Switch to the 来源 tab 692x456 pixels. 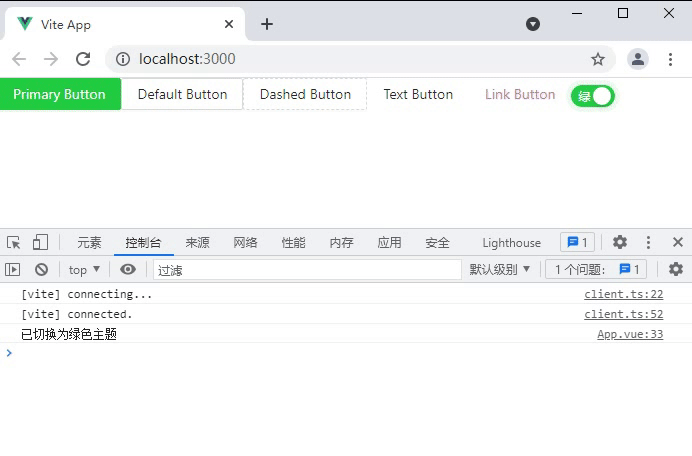coord(197,242)
